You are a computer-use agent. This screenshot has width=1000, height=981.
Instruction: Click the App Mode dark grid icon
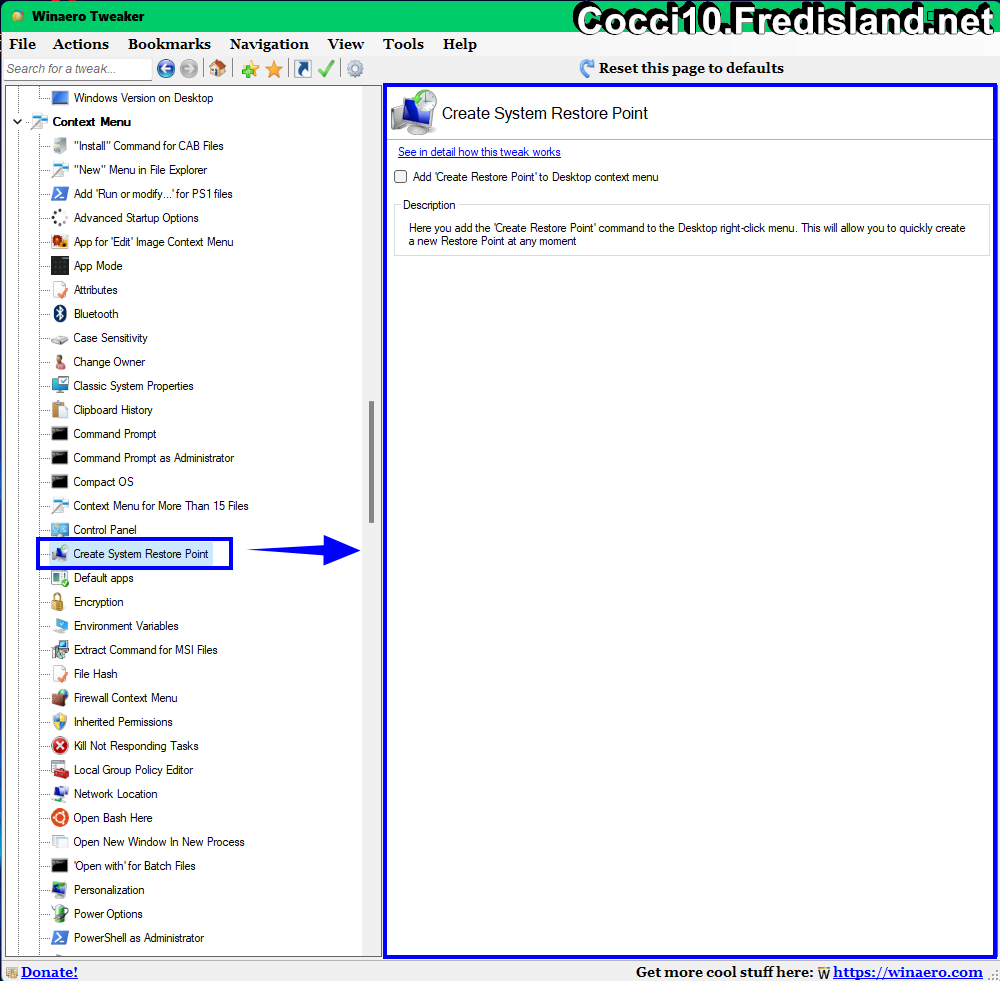click(x=60, y=265)
